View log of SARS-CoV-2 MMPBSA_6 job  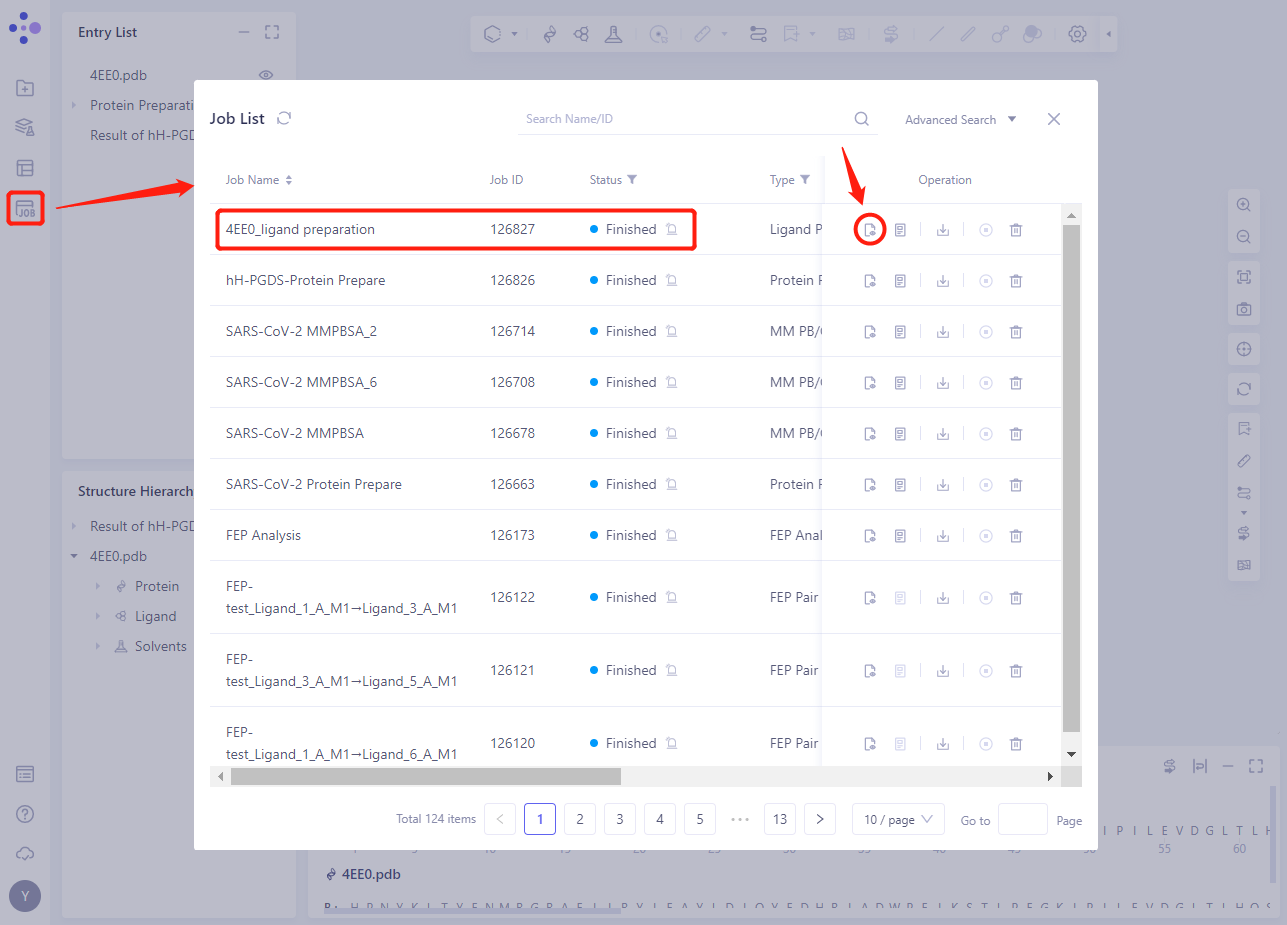tap(900, 383)
